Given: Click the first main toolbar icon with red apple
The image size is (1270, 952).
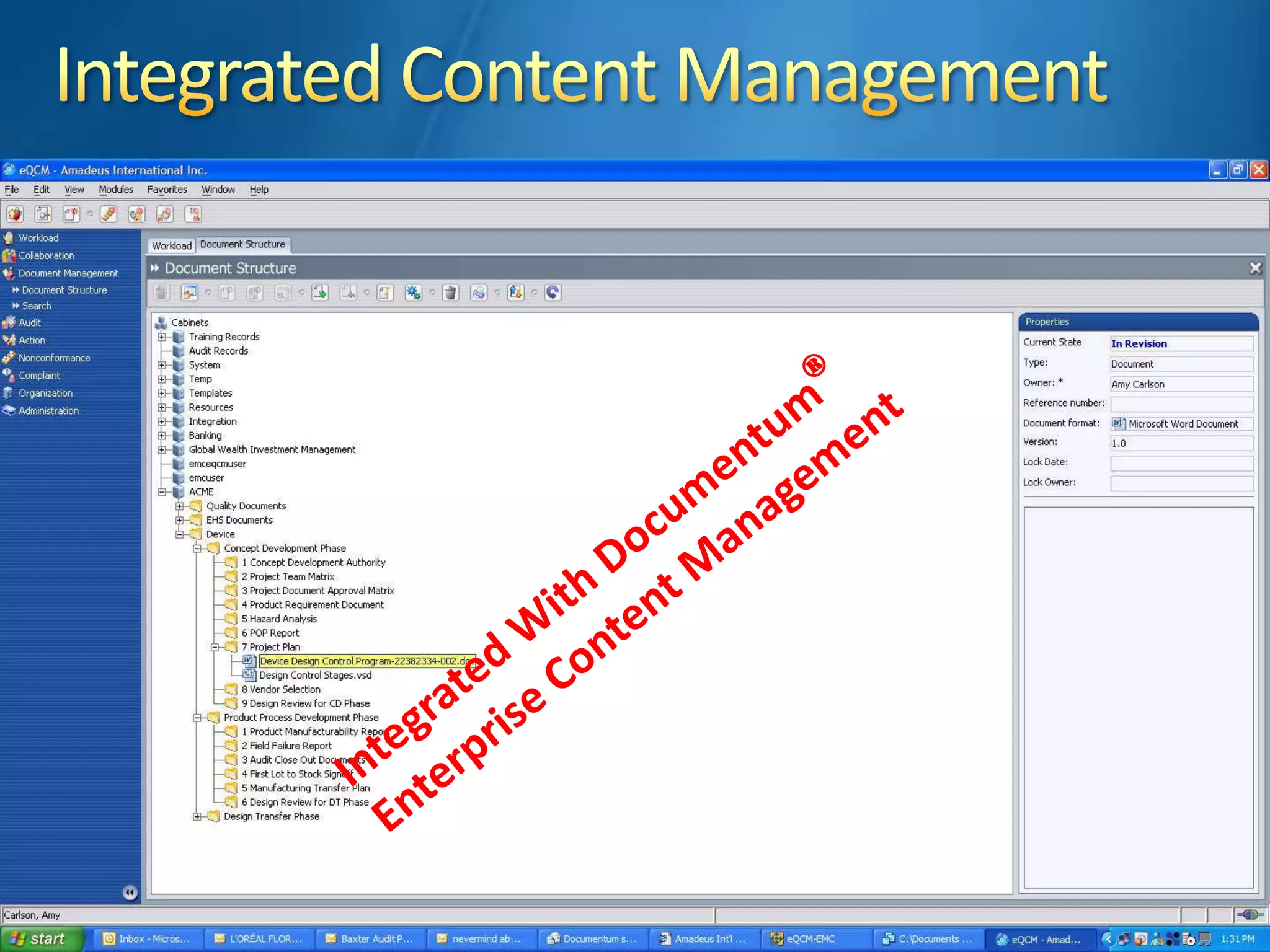Looking at the screenshot, I should [15, 214].
